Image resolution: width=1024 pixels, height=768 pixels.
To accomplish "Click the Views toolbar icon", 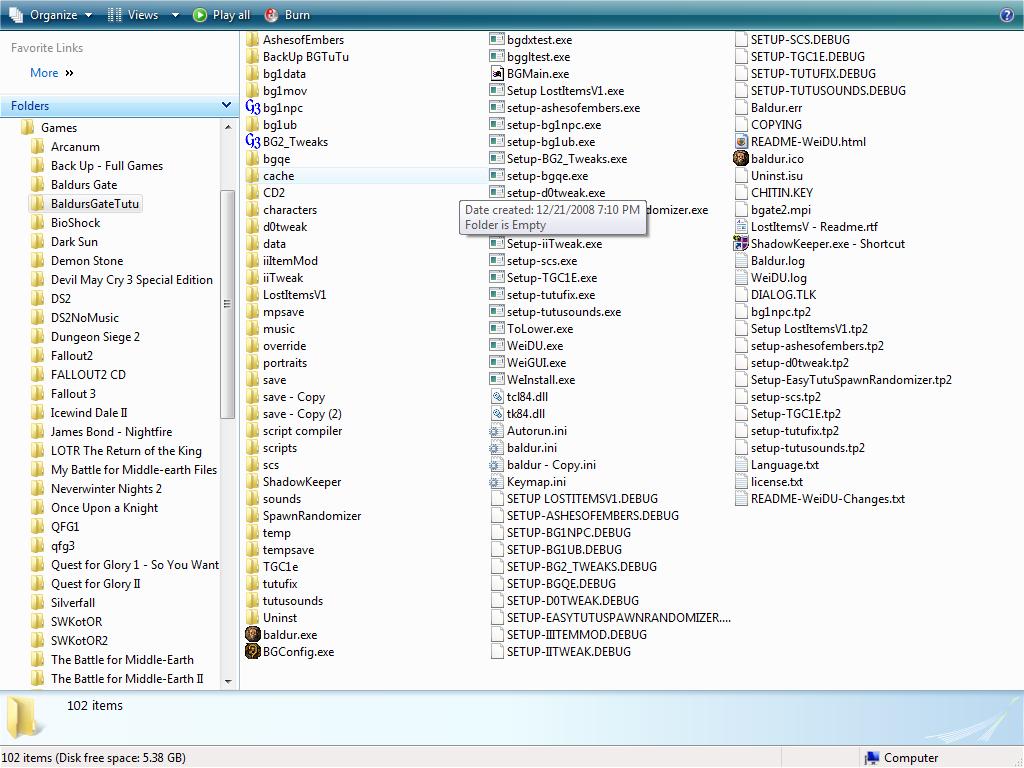I will 114,14.
